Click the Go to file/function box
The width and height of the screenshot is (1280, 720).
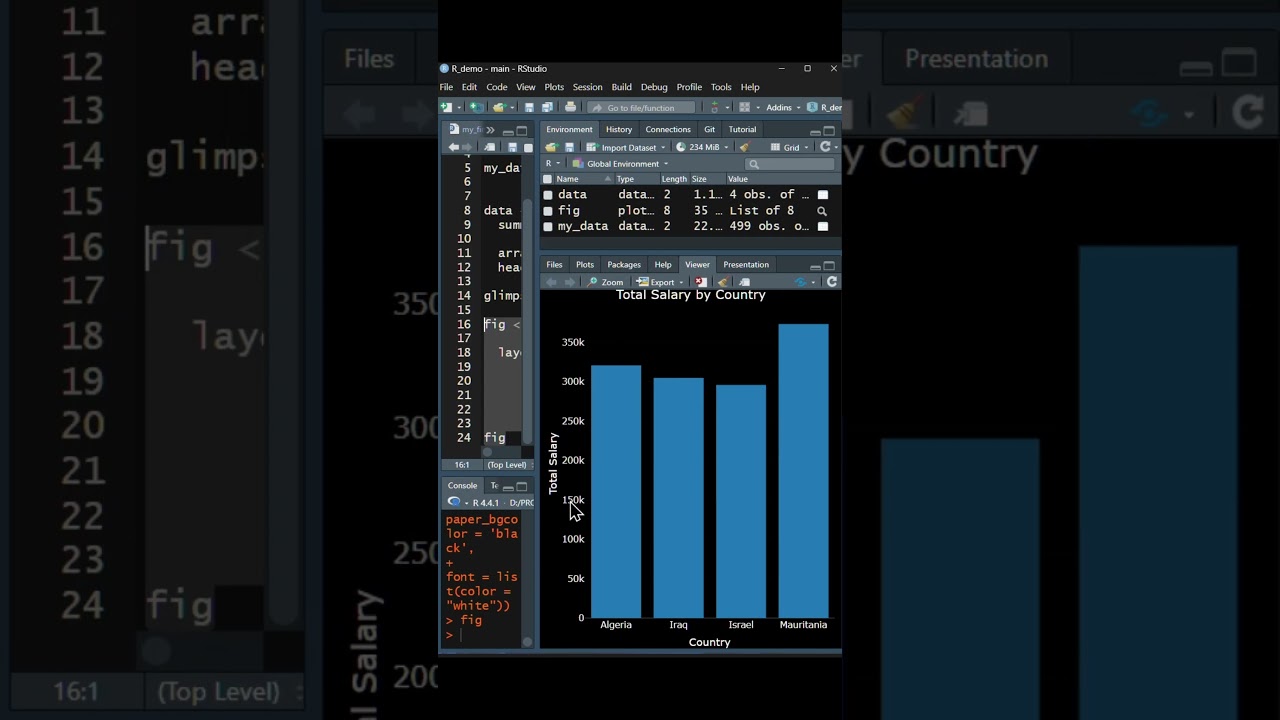tap(641, 107)
